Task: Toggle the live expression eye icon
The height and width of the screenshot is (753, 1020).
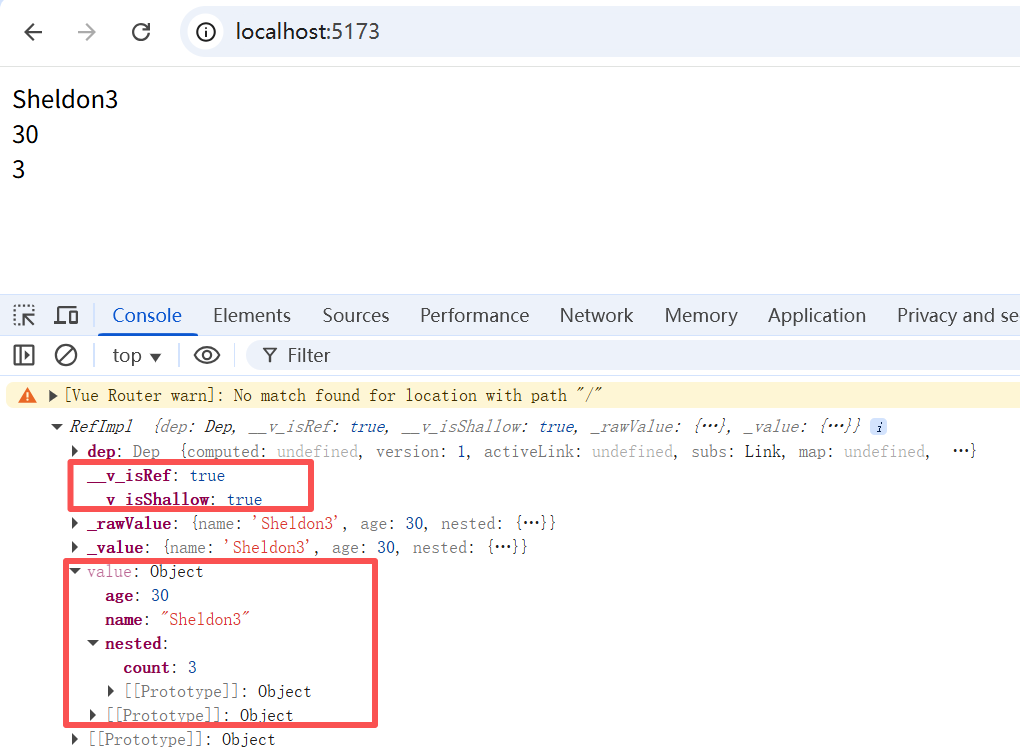Action: 207,355
